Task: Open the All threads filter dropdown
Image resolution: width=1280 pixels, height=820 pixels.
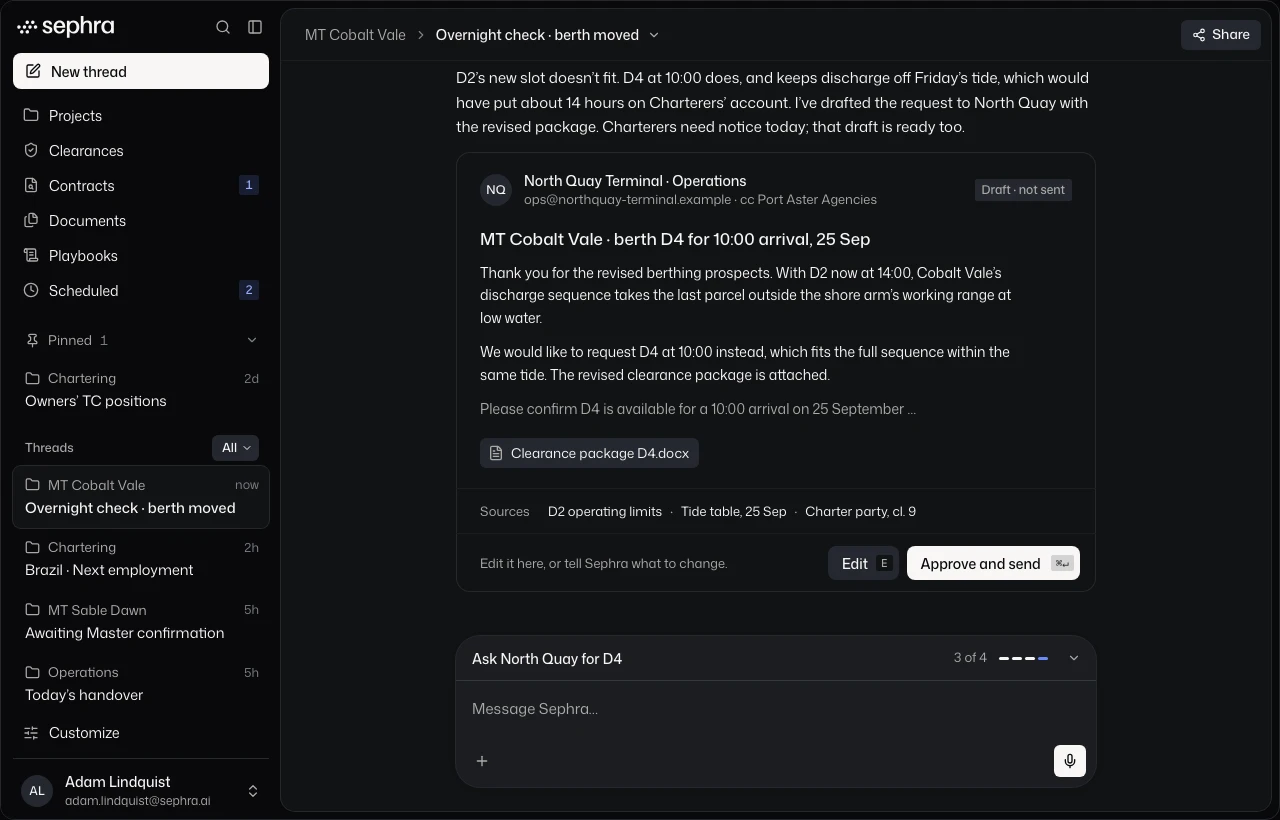Action: tap(235, 448)
